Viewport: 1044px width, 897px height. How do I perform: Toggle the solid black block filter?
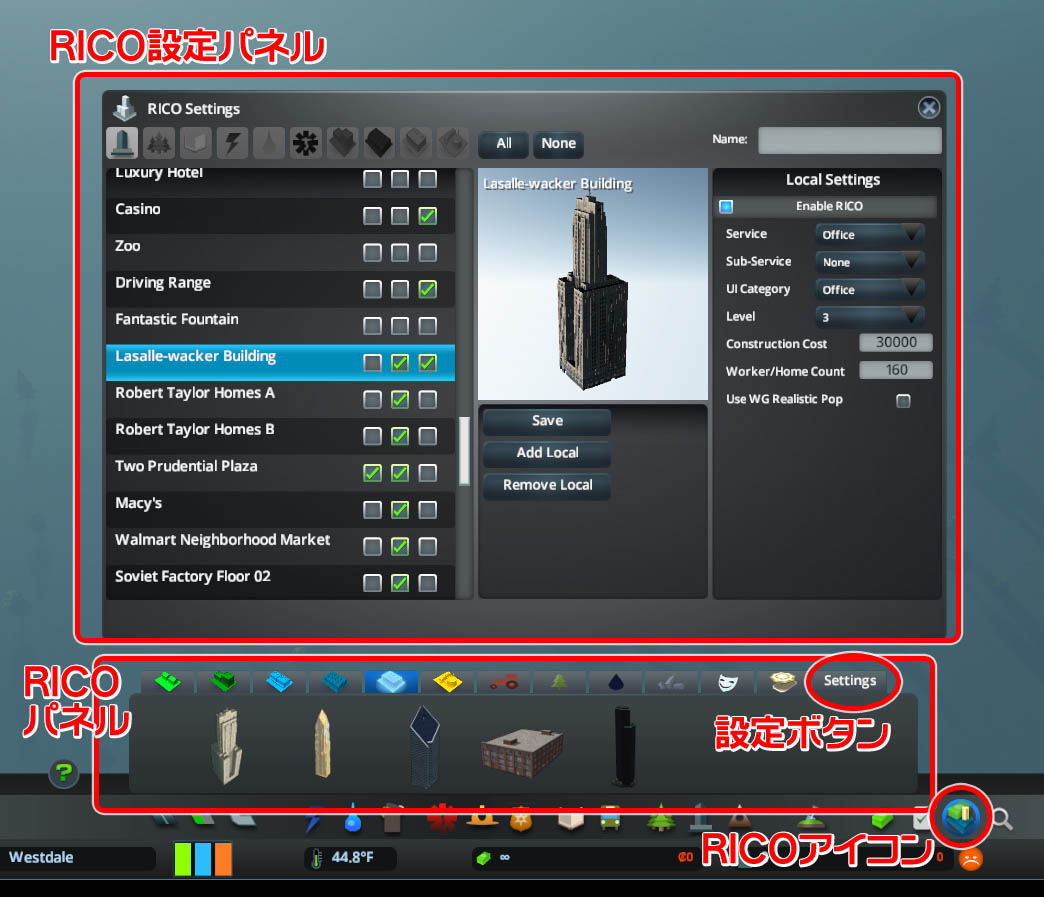pyautogui.click(x=379, y=143)
